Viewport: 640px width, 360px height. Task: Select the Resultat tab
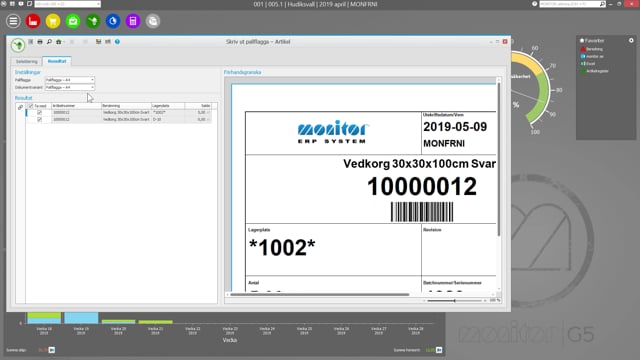pos(57,61)
